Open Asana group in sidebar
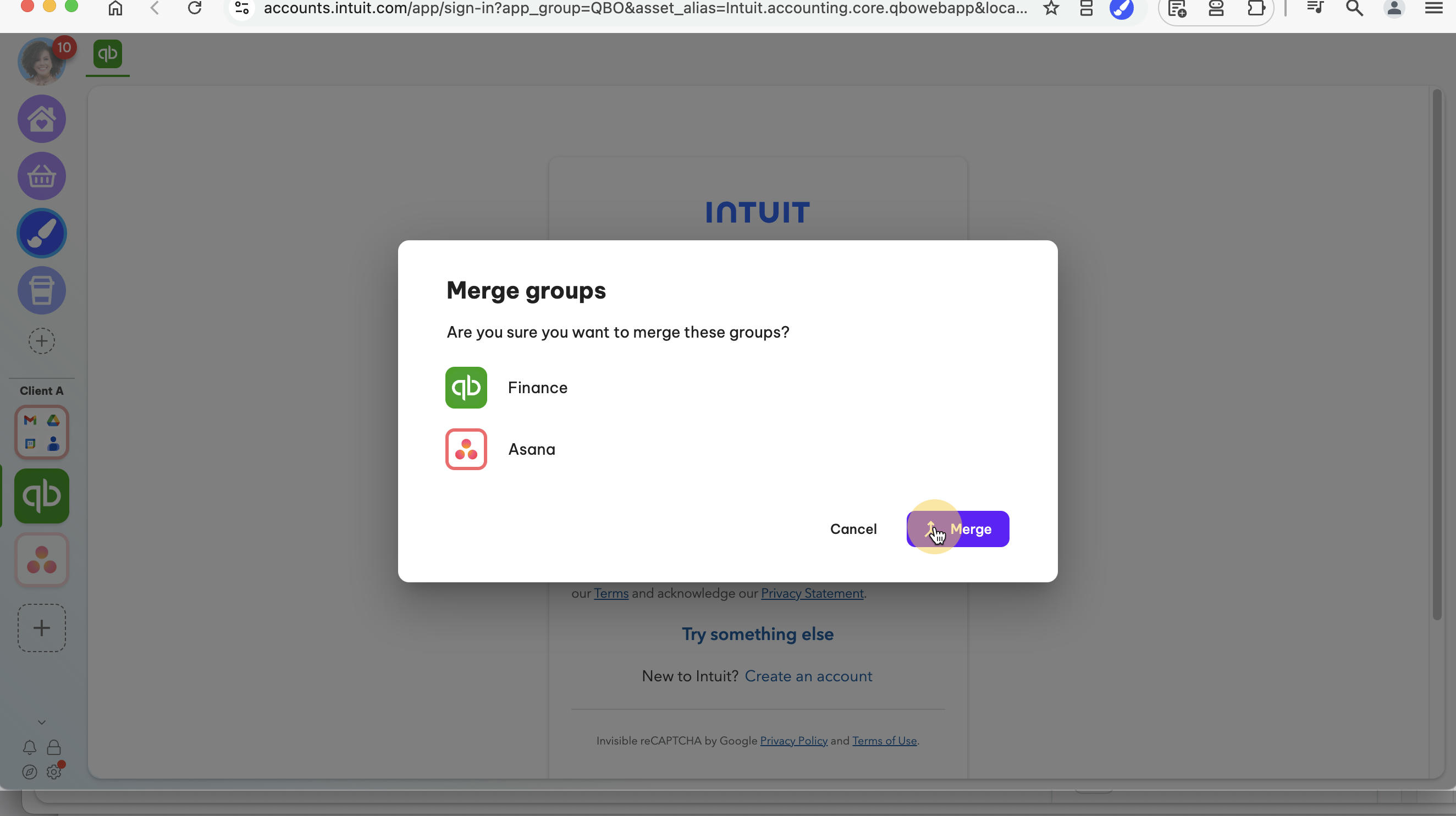Viewport: 1456px width, 816px height. tap(42, 560)
